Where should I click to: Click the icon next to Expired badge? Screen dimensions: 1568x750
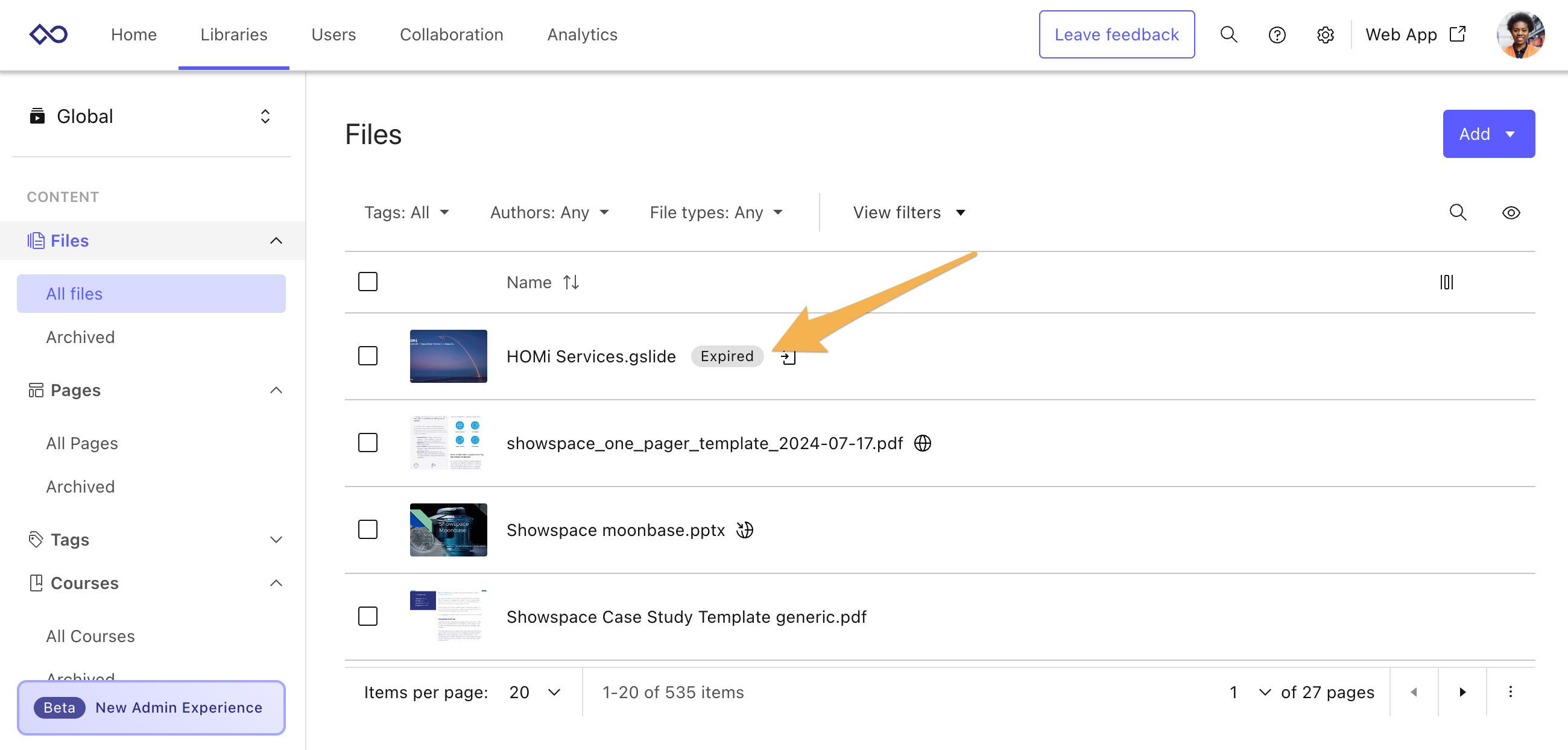point(788,358)
